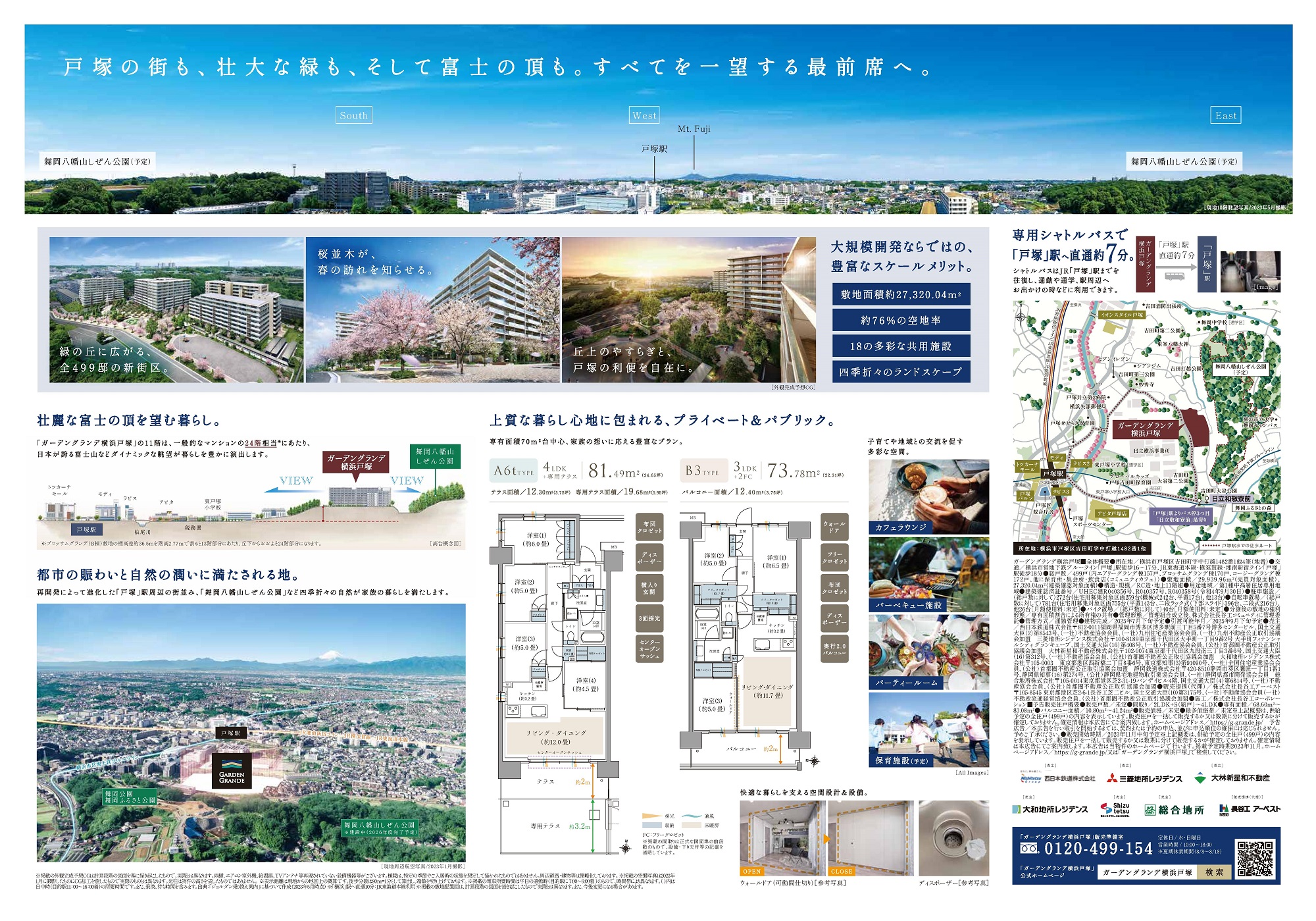Open the 桜並木が春の訪れ exterior rendering
1316x921 pixels.
(x=433, y=310)
